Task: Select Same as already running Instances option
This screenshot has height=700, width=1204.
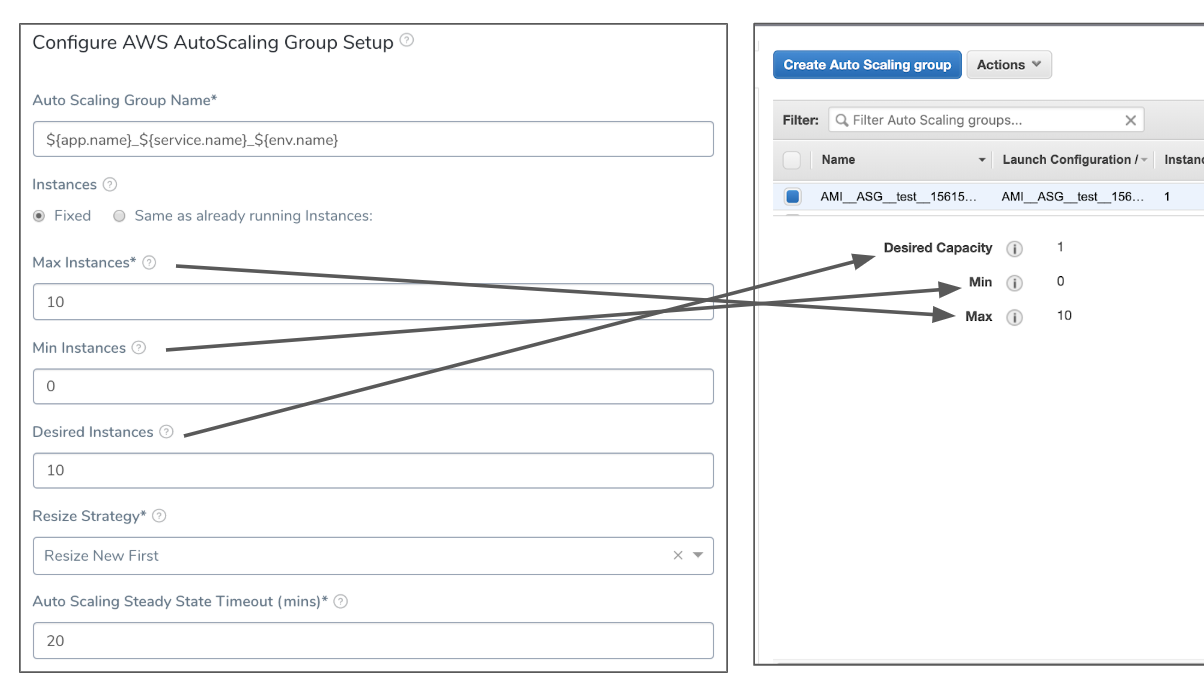Action: 119,216
